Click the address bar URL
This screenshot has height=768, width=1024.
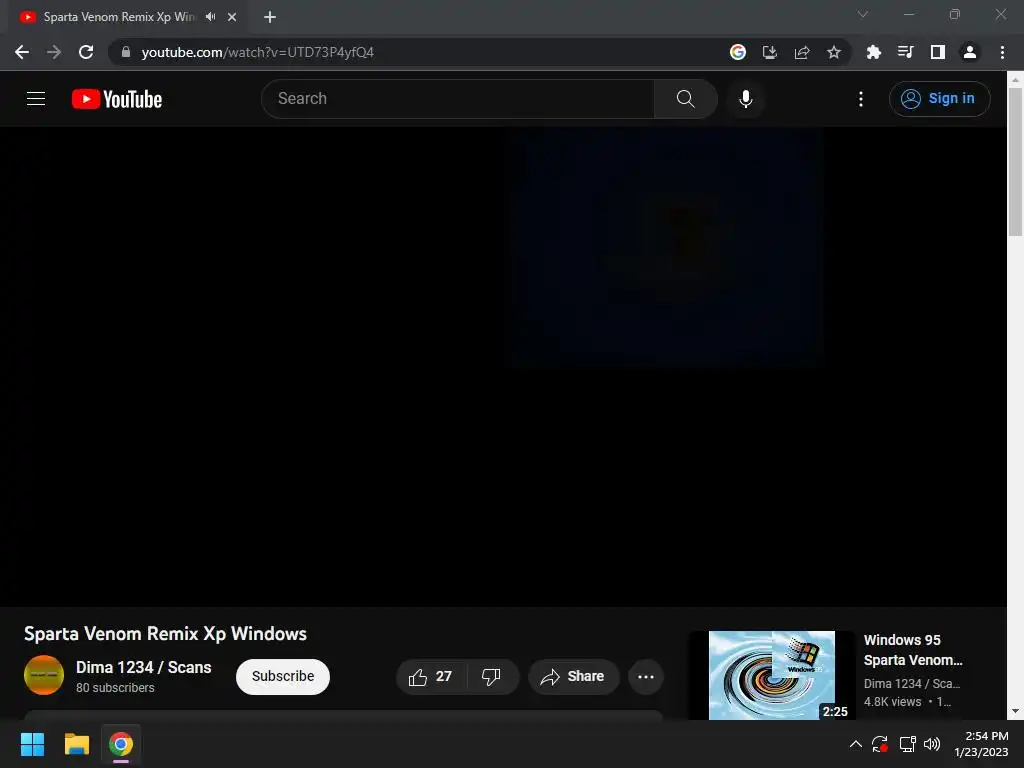[x=257, y=52]
